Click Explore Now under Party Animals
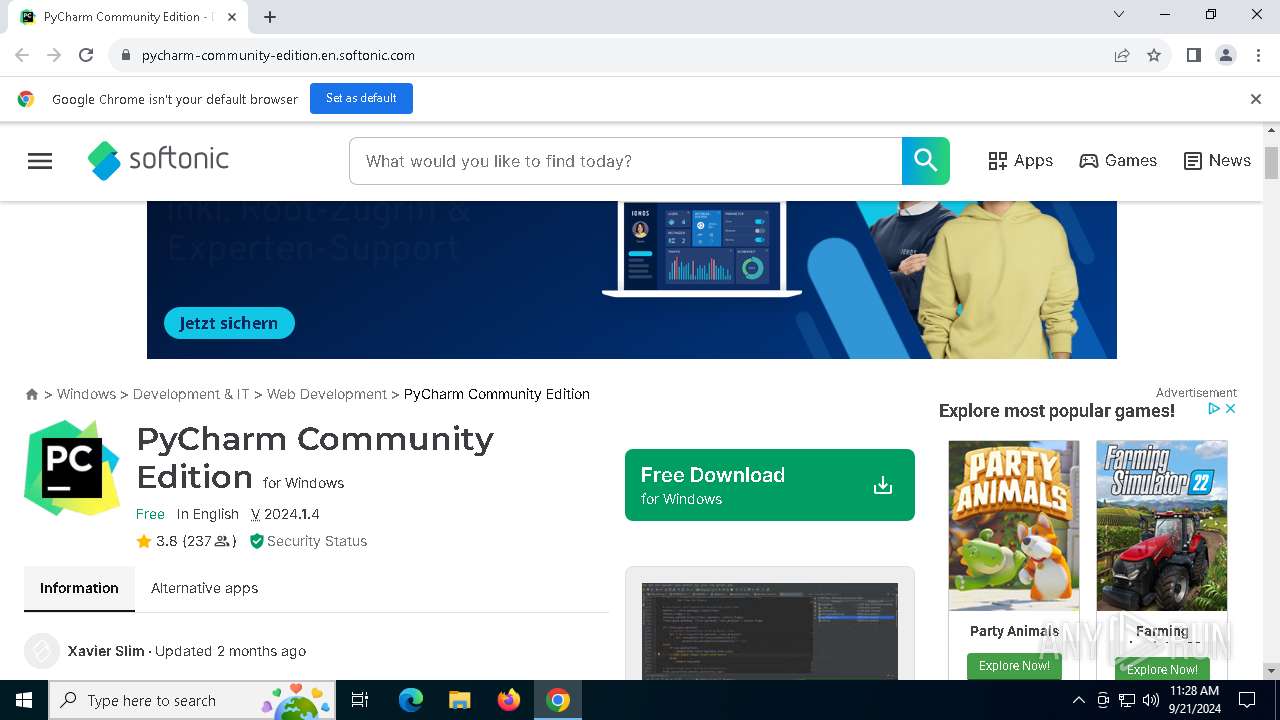The height and width of the screenshot is (720, 1280). 1014,666
